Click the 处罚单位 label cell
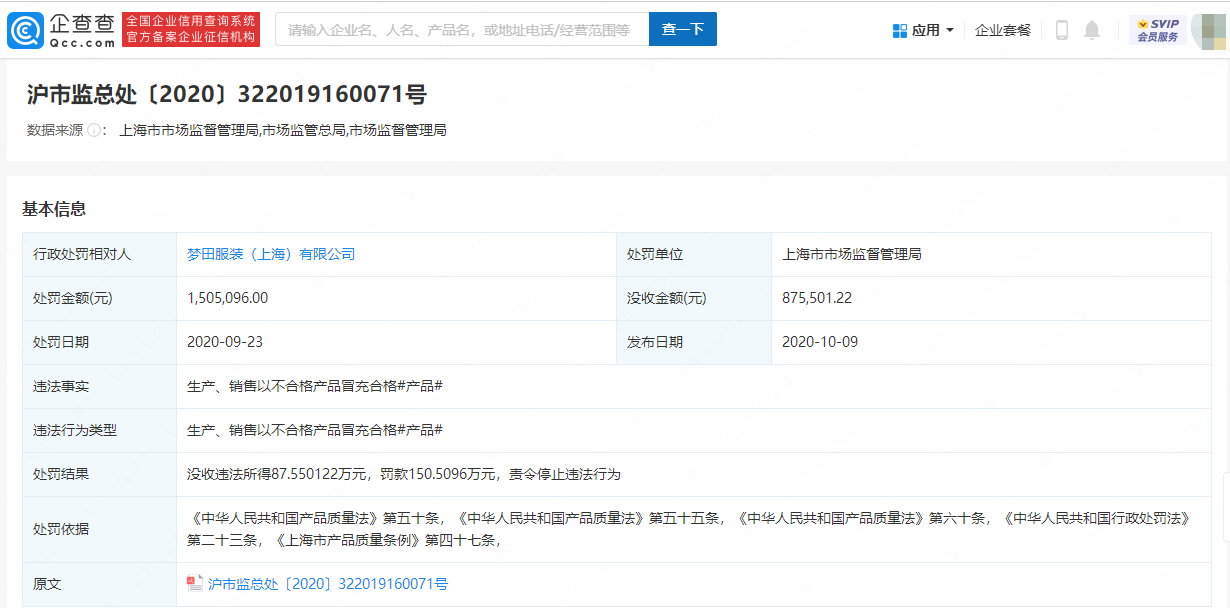 [x=694, y=254]
